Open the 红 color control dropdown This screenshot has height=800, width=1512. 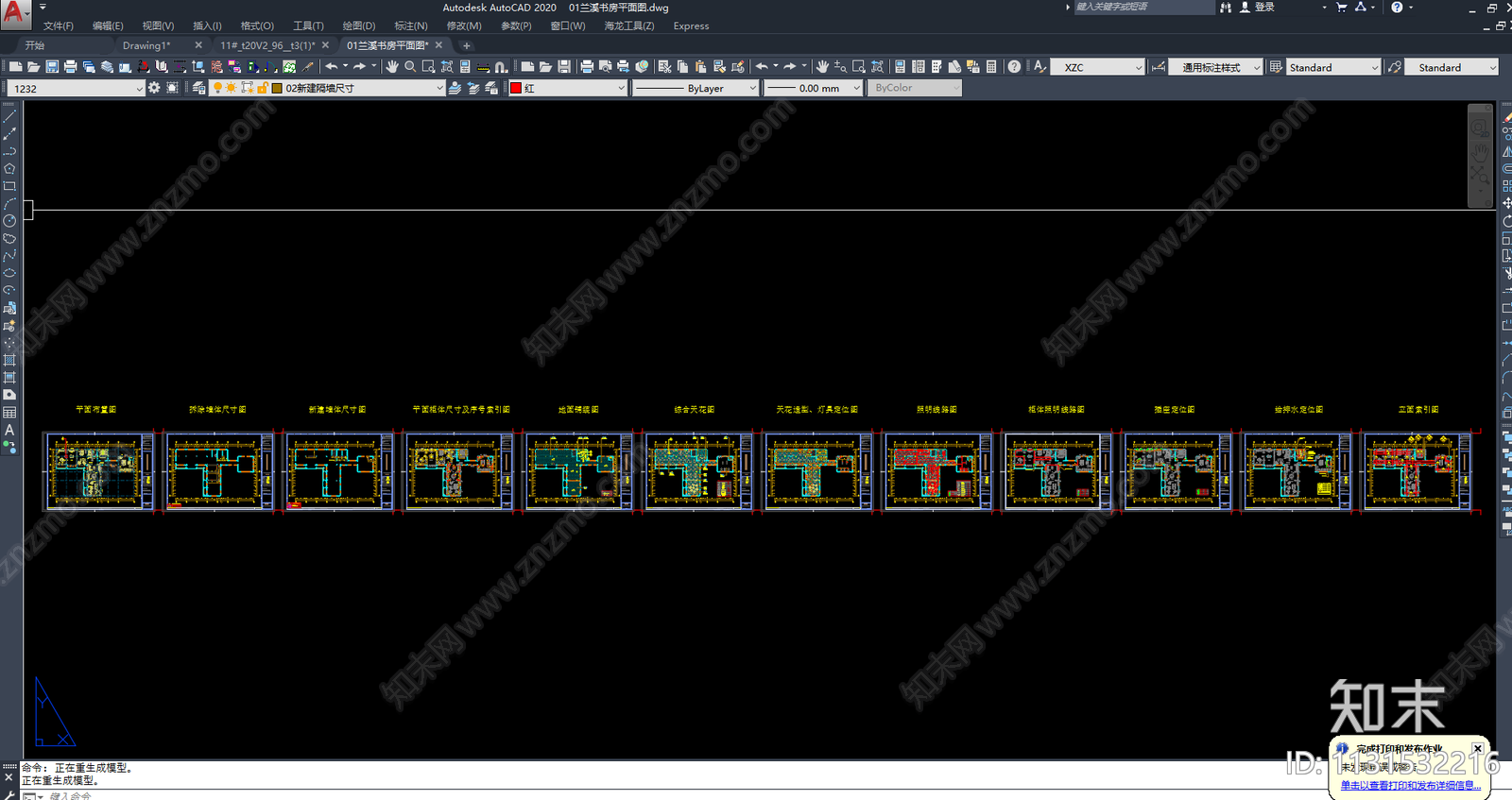click(x=568, y=89)
